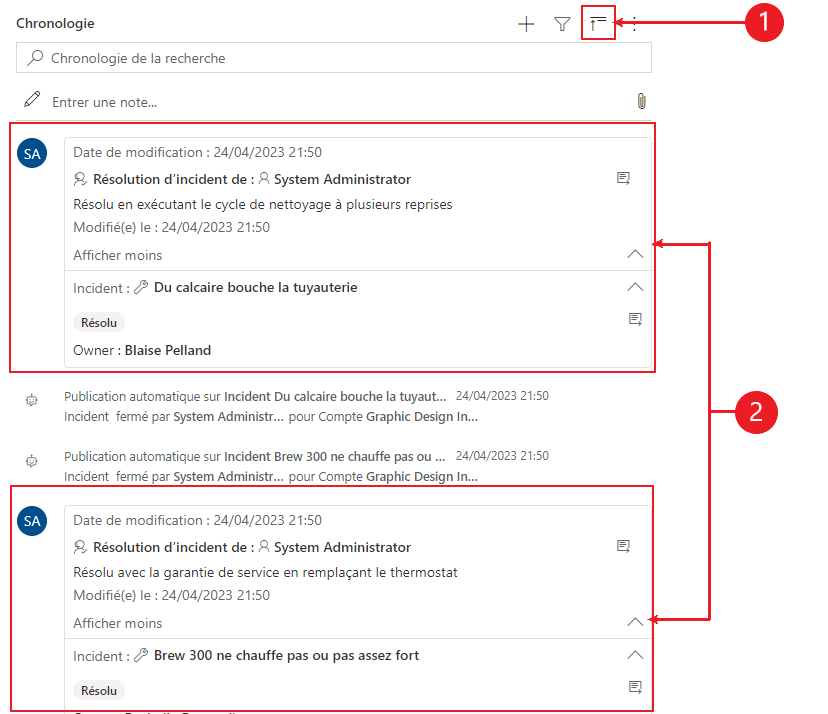
Task: Open incident Brew 300 ne chauffe pas ou pas assez fort
Action: (x=286, y=655)
